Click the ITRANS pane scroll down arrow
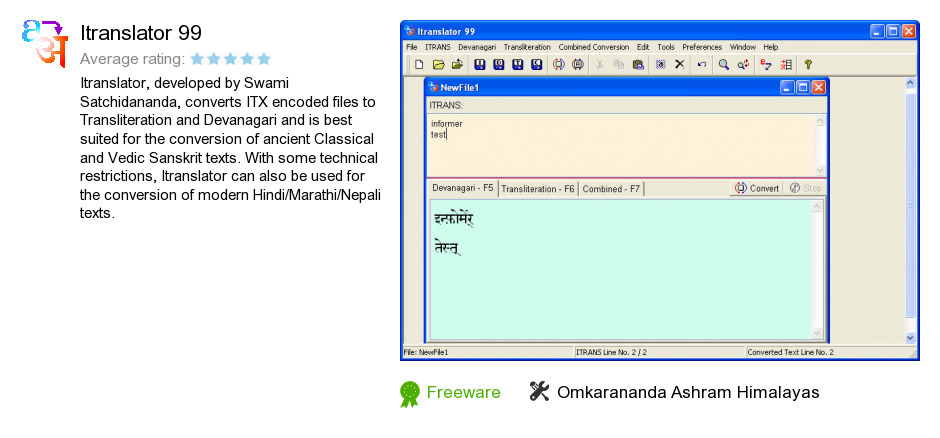This screenshot has width=940, height=438. coord(820,170)
